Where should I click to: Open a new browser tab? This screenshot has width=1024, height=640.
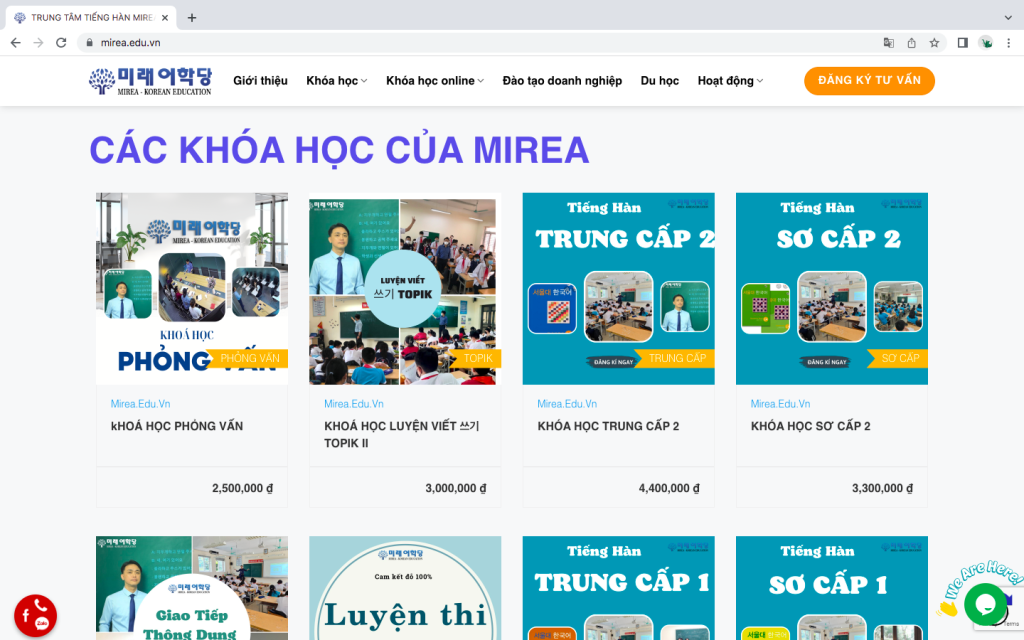point(192,18)
